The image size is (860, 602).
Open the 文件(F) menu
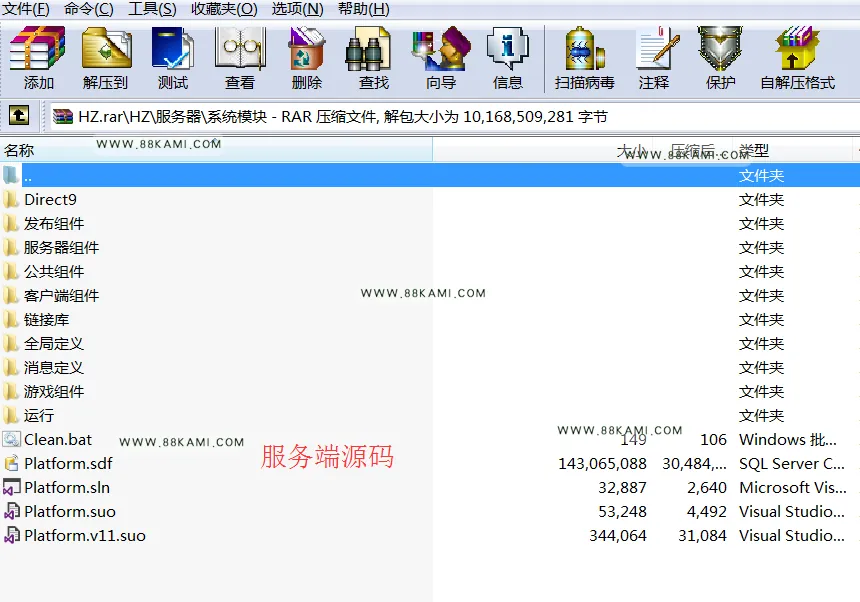26,9
